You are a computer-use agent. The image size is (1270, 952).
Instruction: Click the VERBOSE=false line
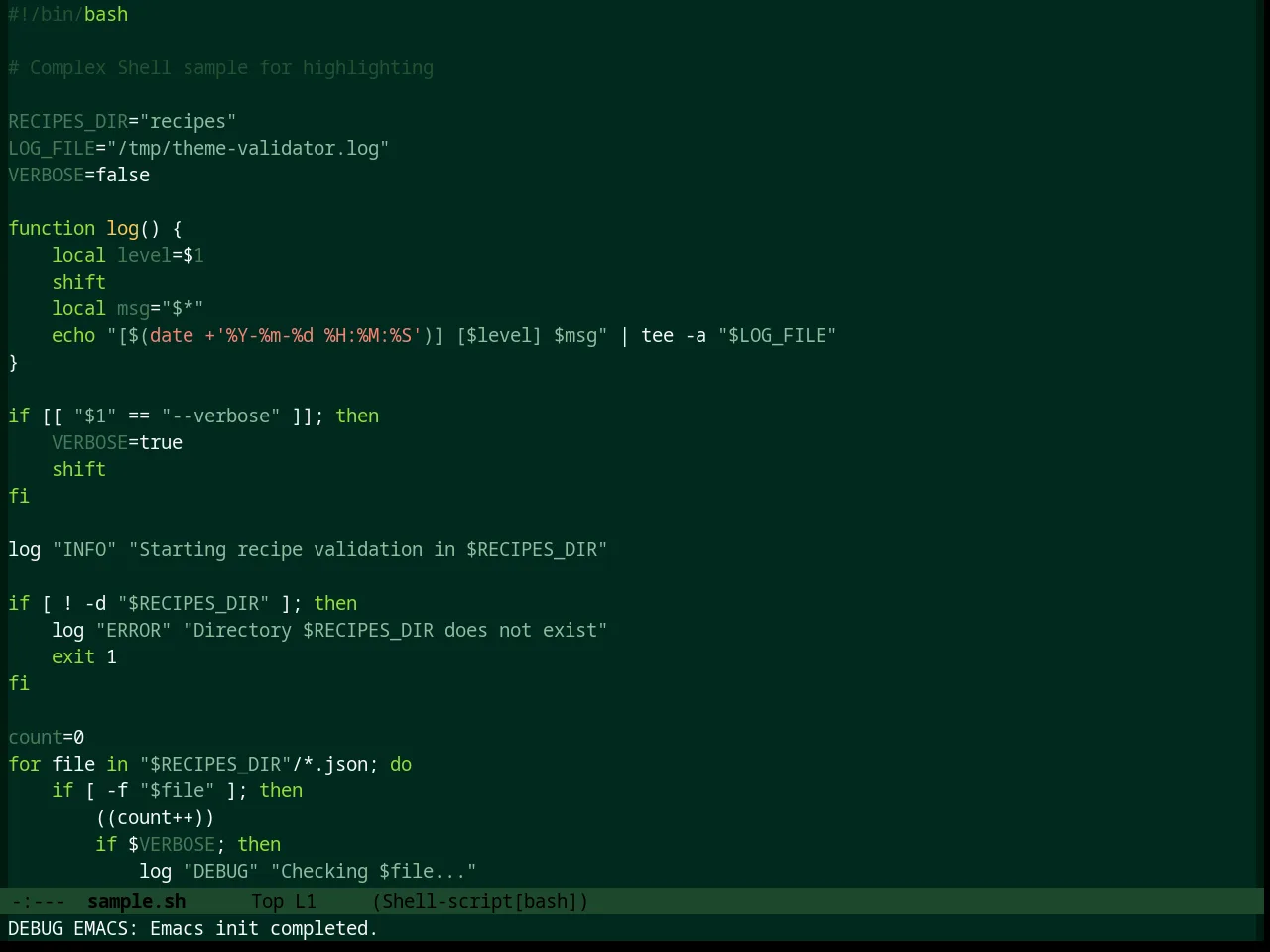[79, 175]
